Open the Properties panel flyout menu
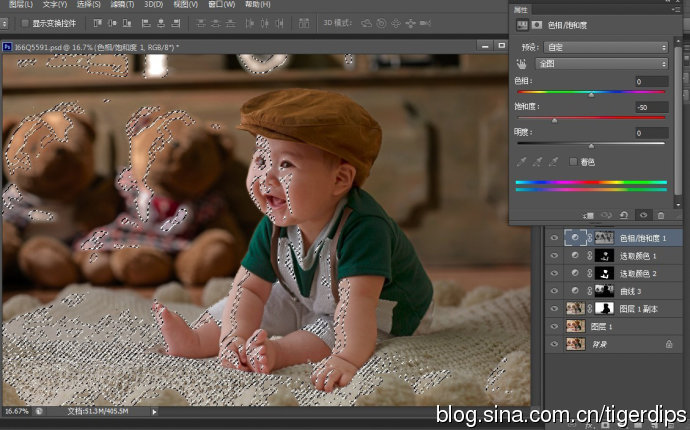The height and width of the screenshot is (430, 690). [675, 10]
